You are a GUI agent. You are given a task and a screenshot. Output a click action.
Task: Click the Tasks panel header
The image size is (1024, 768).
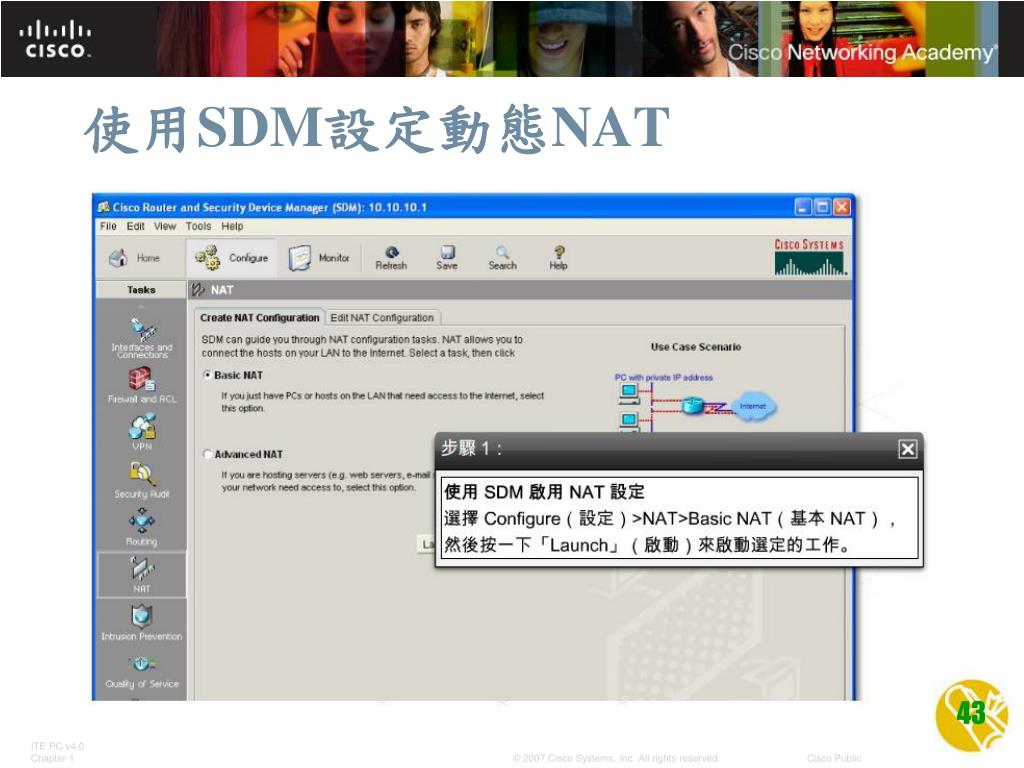coord(141,289)
